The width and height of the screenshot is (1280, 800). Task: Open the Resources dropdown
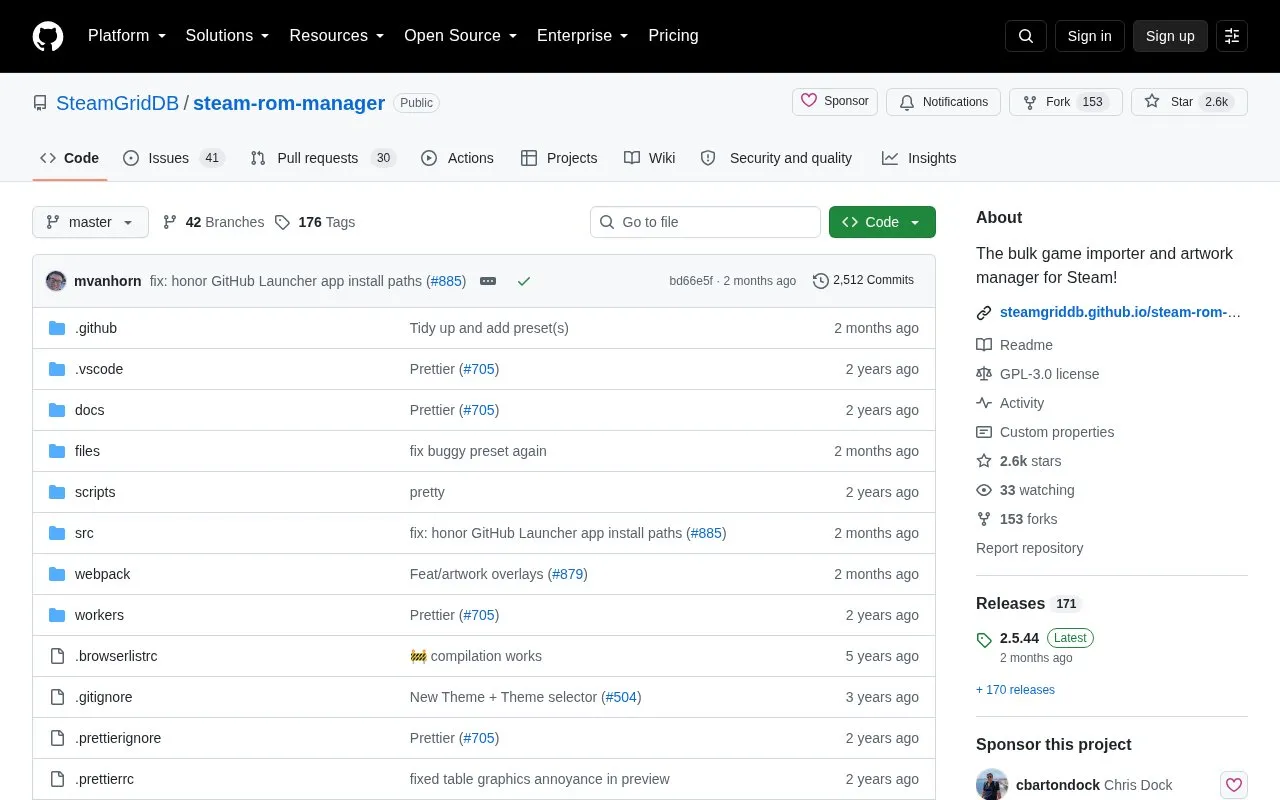tap(337, 36)
